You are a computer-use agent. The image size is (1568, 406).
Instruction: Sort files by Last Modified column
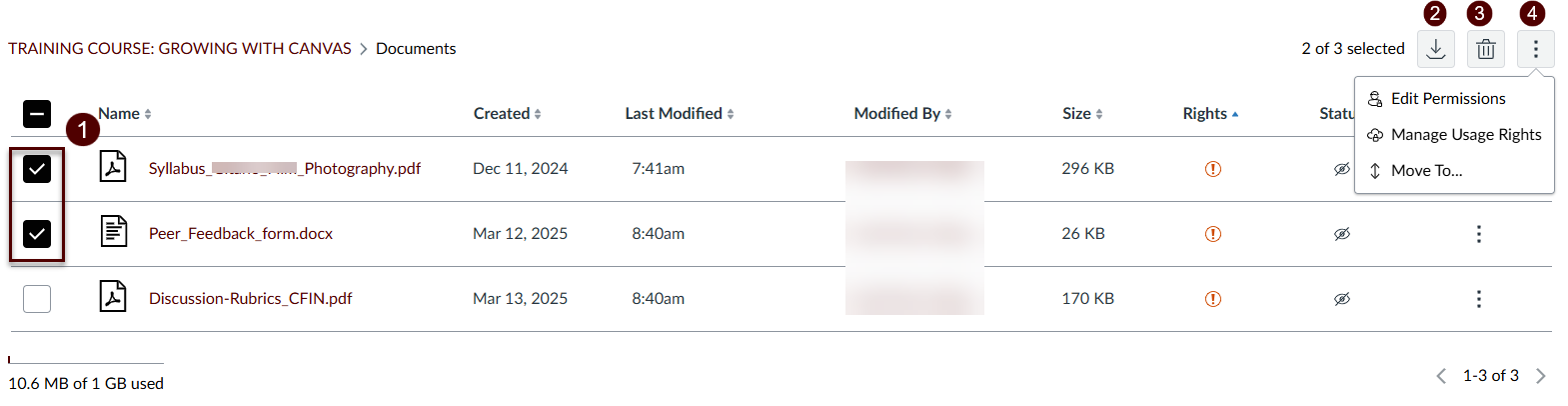click(679, 114)
